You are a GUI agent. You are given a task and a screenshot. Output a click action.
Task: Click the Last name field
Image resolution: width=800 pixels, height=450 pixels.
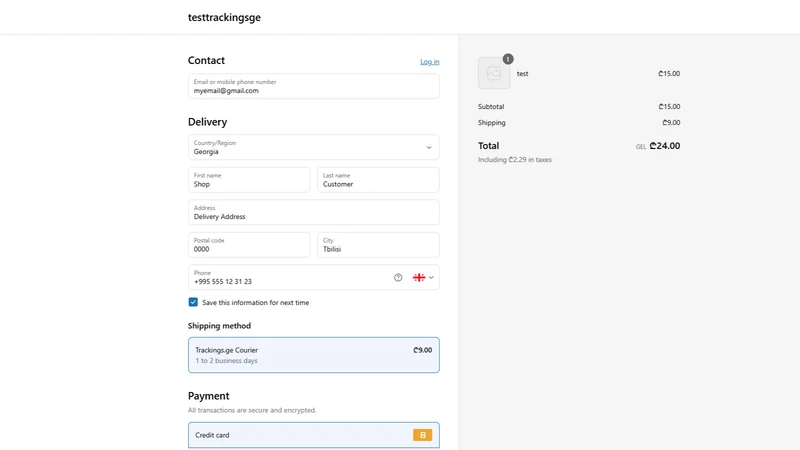coord(378,180)
